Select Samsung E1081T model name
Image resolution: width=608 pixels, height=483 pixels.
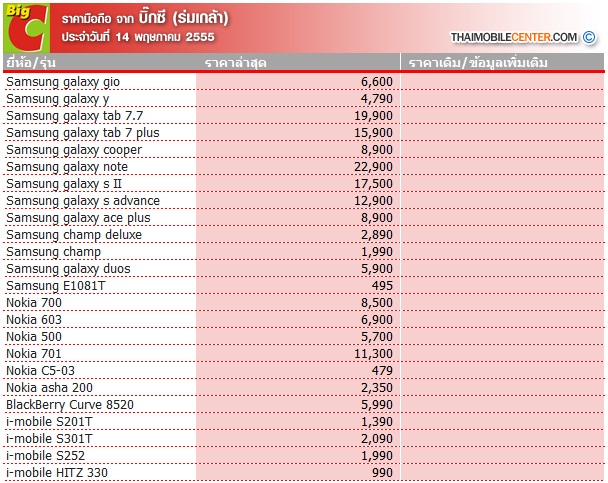[55, 286]
